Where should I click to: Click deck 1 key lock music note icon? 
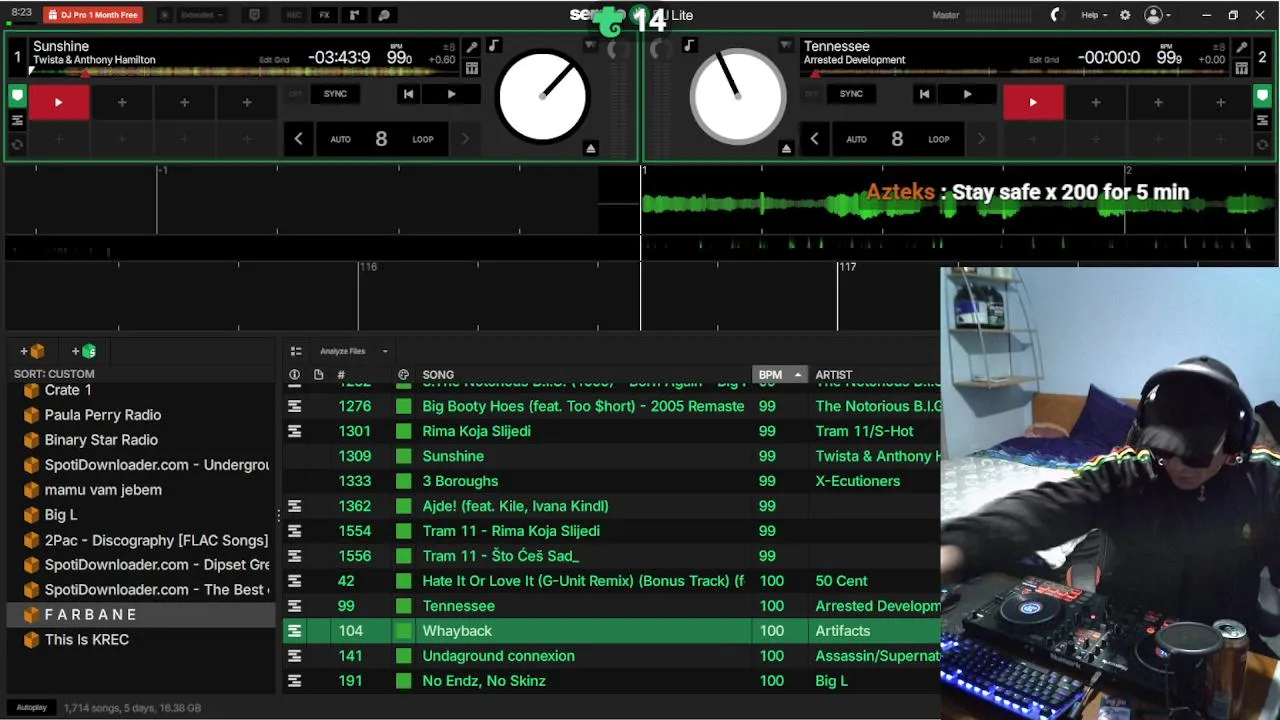(x=493, y=46)
